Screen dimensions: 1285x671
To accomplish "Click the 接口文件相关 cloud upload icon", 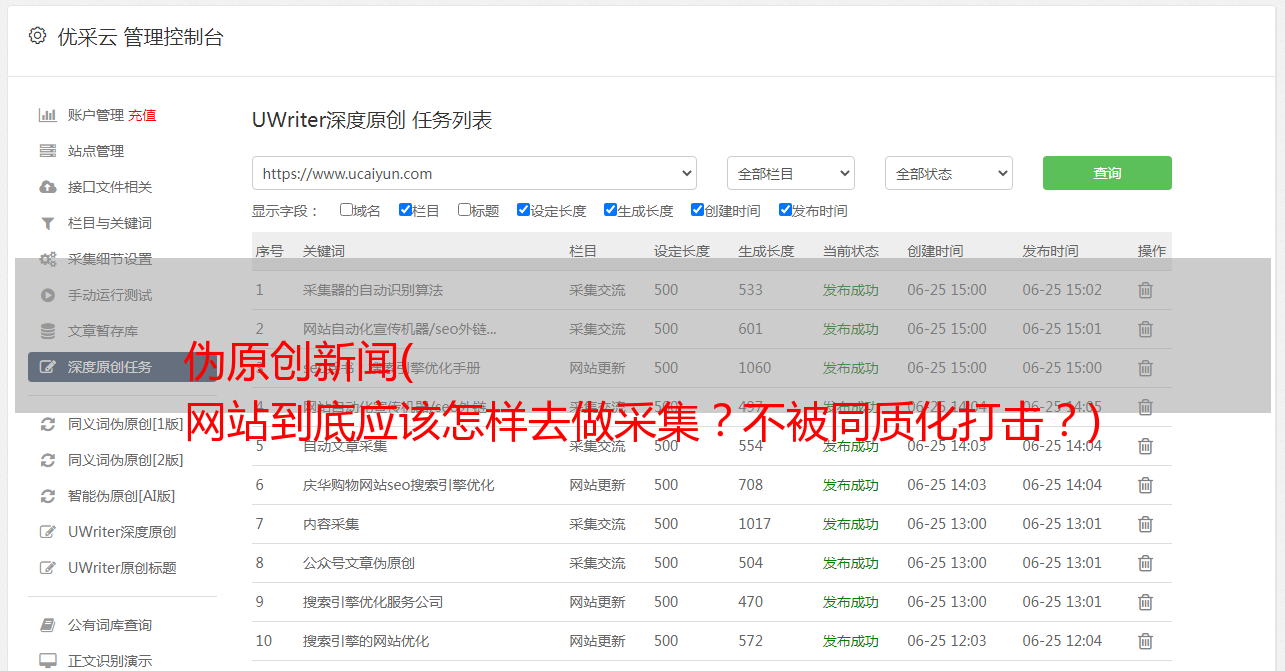I will [x=47, y=187].
